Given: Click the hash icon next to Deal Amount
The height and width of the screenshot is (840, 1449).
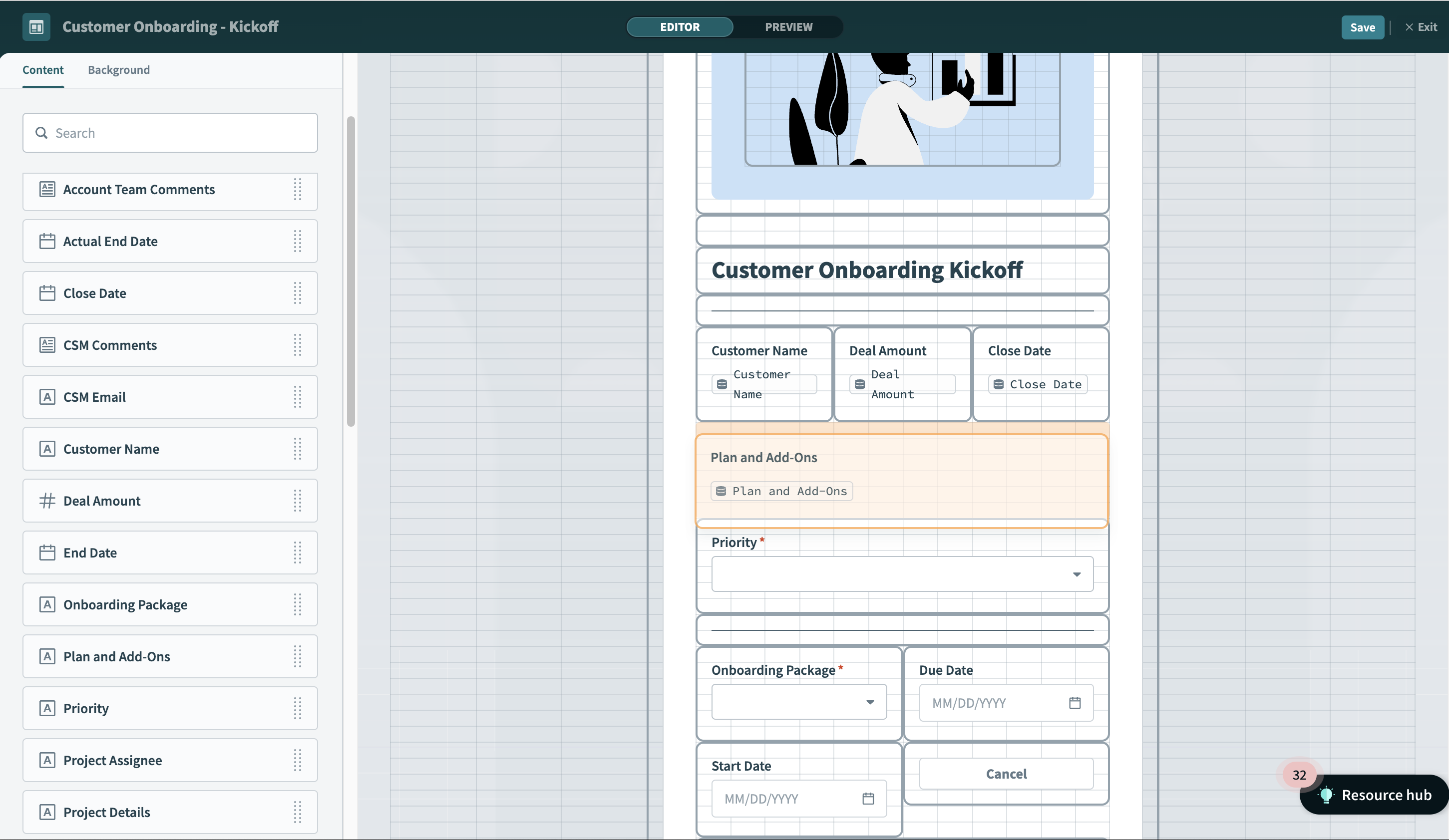Looking at the screenshot, I should point(47,501).
